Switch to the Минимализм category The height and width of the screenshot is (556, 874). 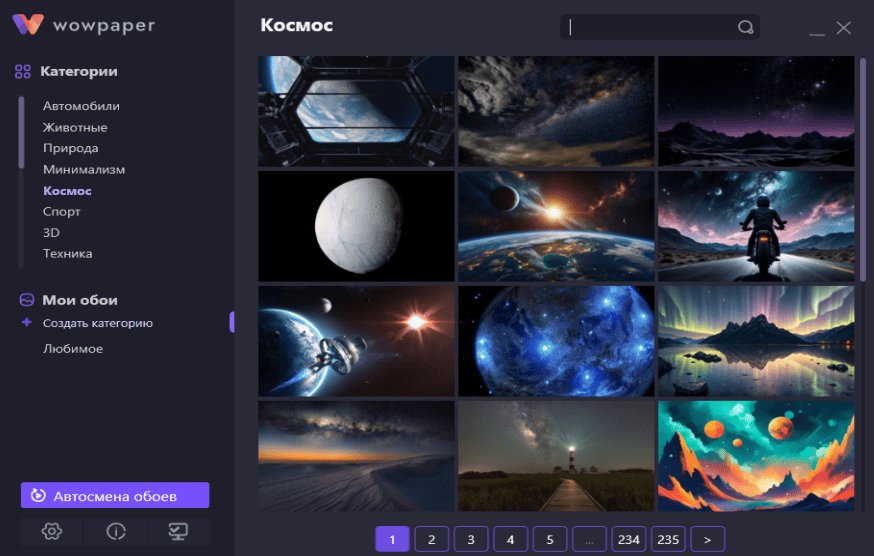(84, 169)
